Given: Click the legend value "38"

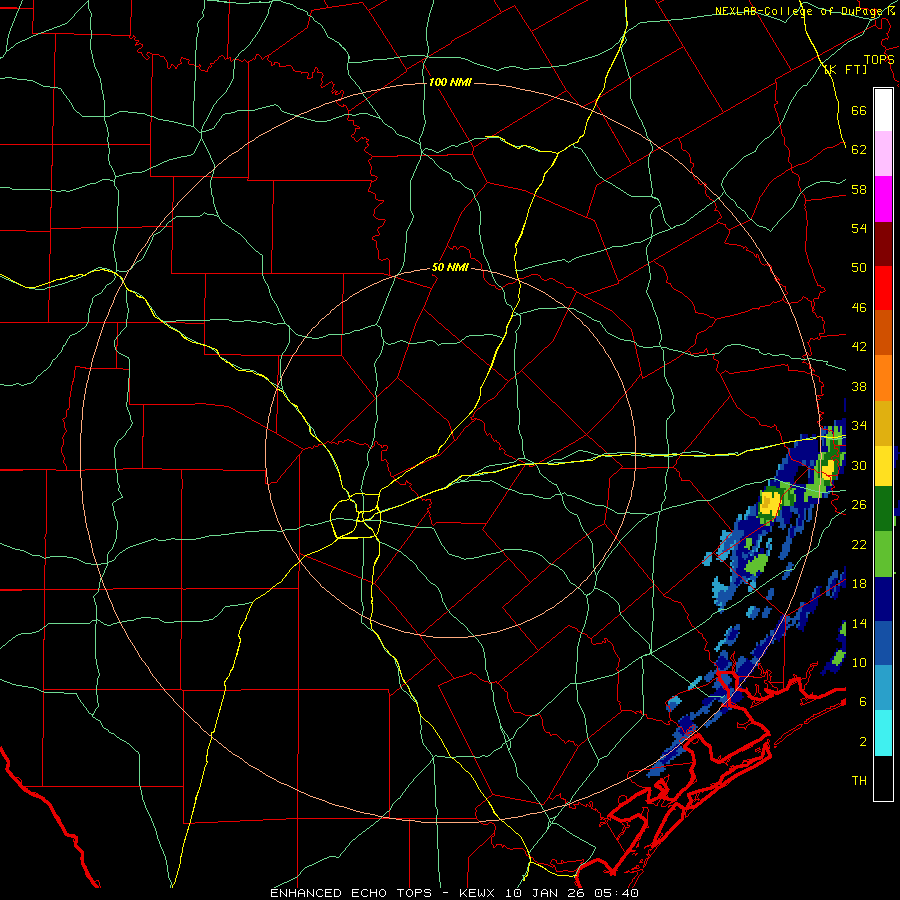Looking at the screenshot, I should coord(859,386).
